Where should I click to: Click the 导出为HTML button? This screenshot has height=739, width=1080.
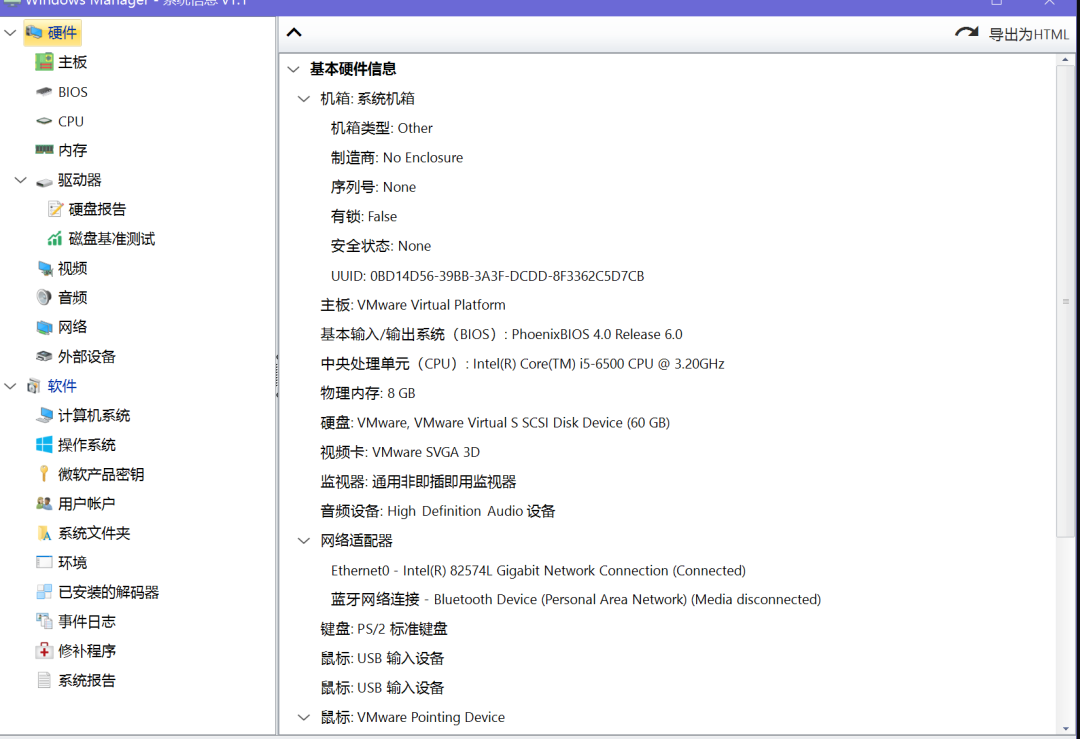click(1012, 34)
